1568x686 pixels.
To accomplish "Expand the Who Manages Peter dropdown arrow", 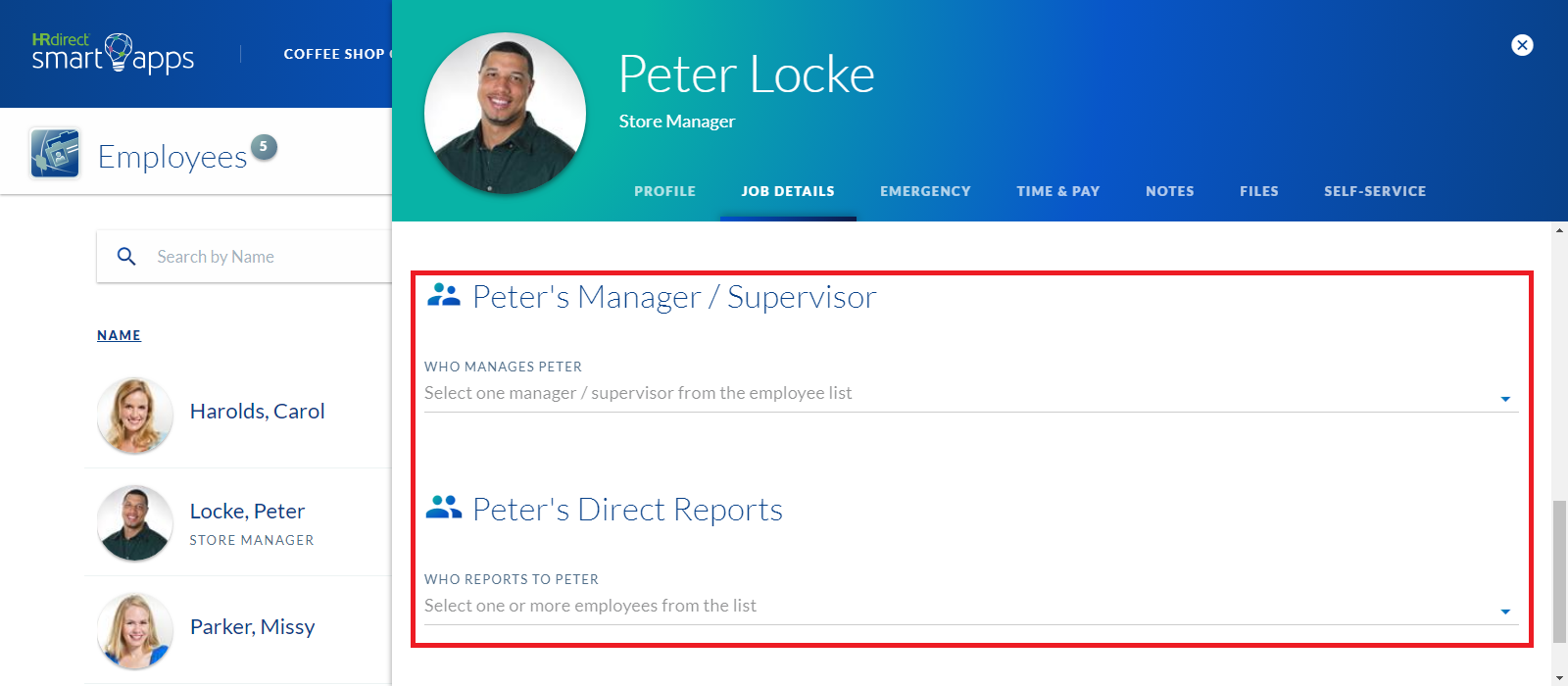I will coord(1505,399).
